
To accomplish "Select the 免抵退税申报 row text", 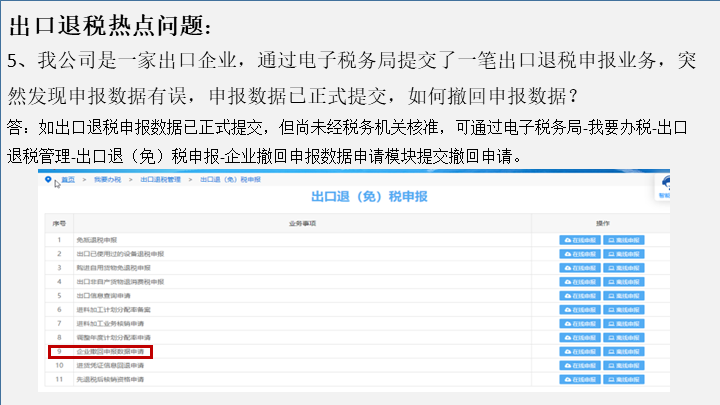I will click(x=97, y=240).
